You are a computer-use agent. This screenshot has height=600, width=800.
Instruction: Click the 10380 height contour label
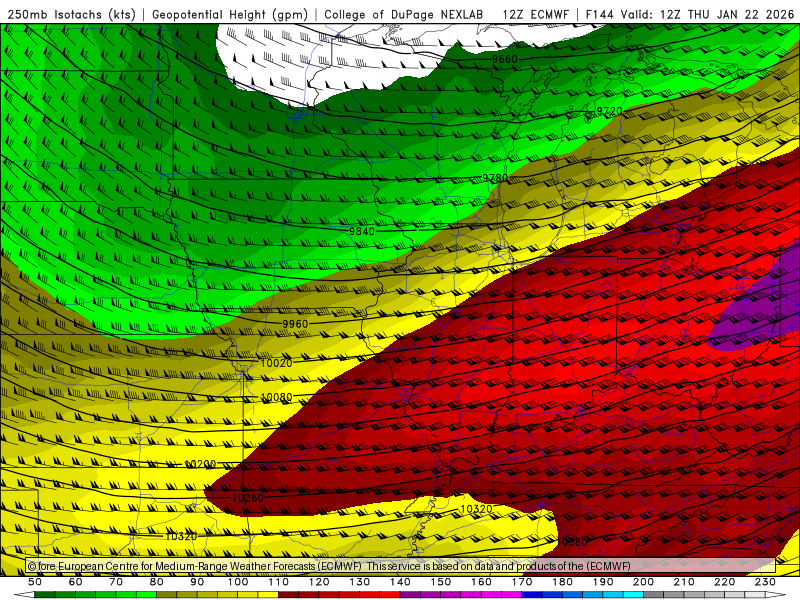point(571,542)
